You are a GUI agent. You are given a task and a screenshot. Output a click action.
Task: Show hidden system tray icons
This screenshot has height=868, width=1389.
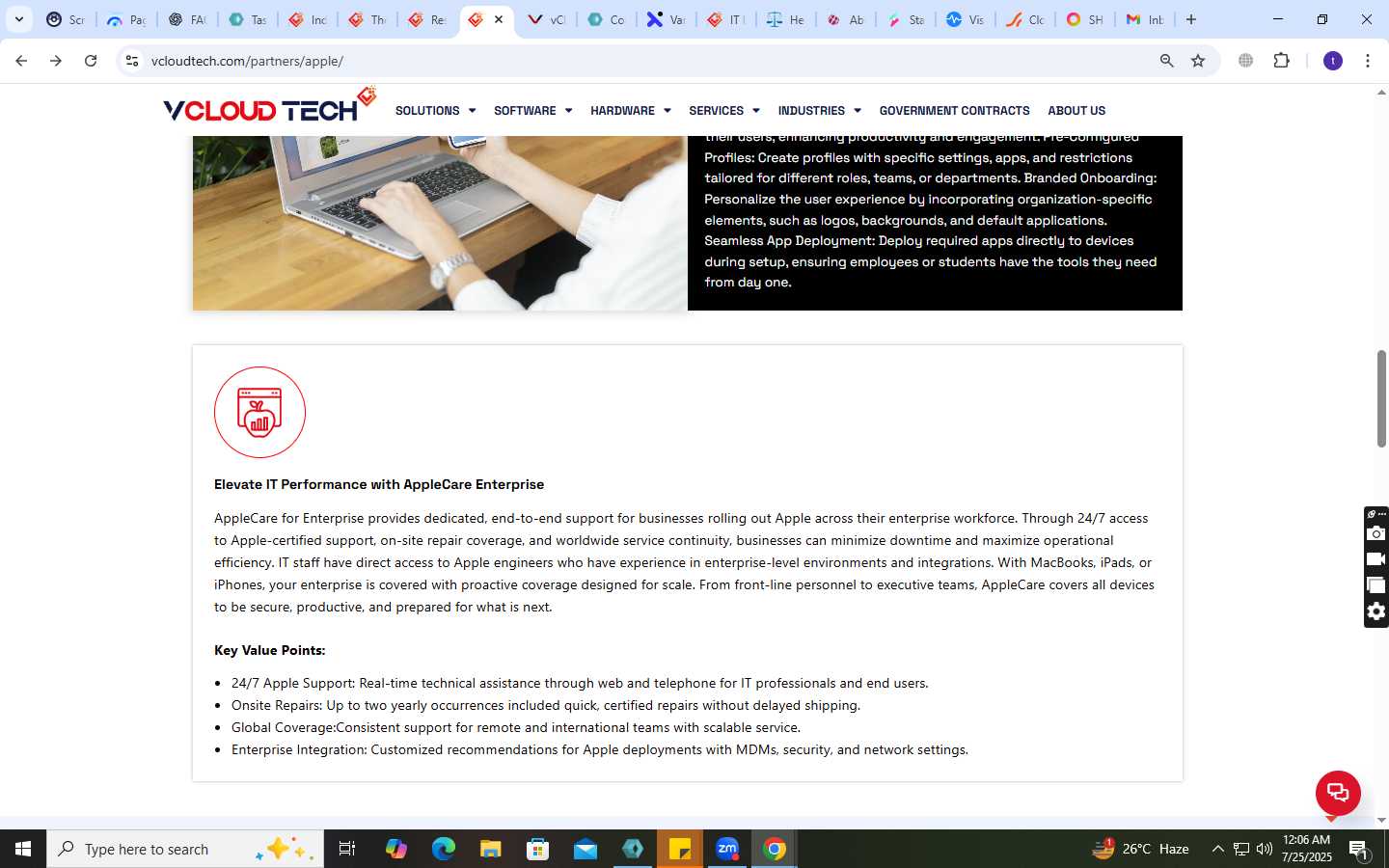pos(1217,849)
